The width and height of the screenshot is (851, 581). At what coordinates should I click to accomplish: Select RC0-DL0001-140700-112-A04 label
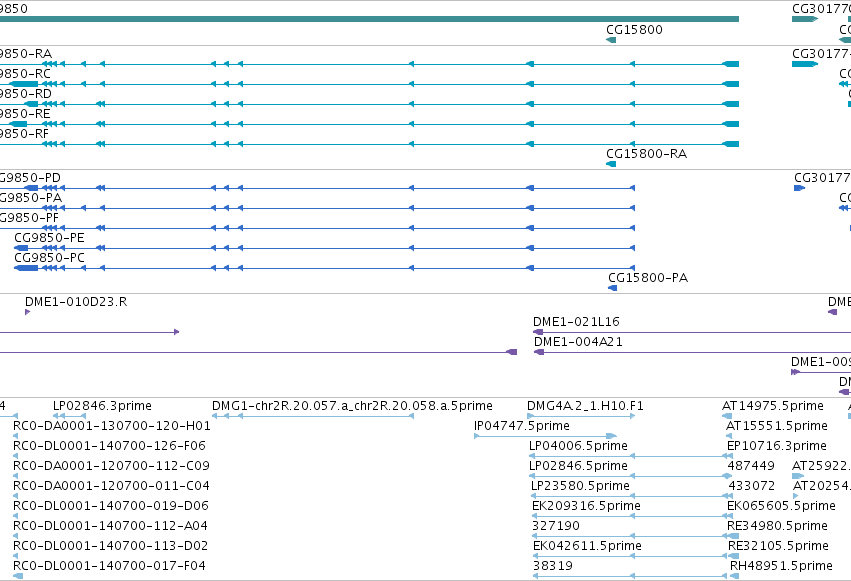(110, 526)
